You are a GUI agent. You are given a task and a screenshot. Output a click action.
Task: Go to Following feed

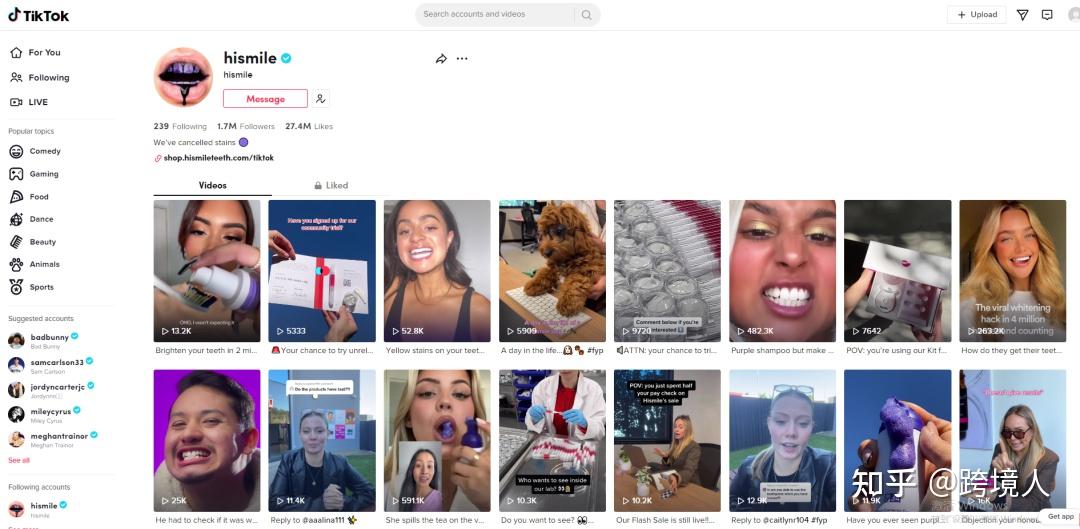(x=40, y=78)
